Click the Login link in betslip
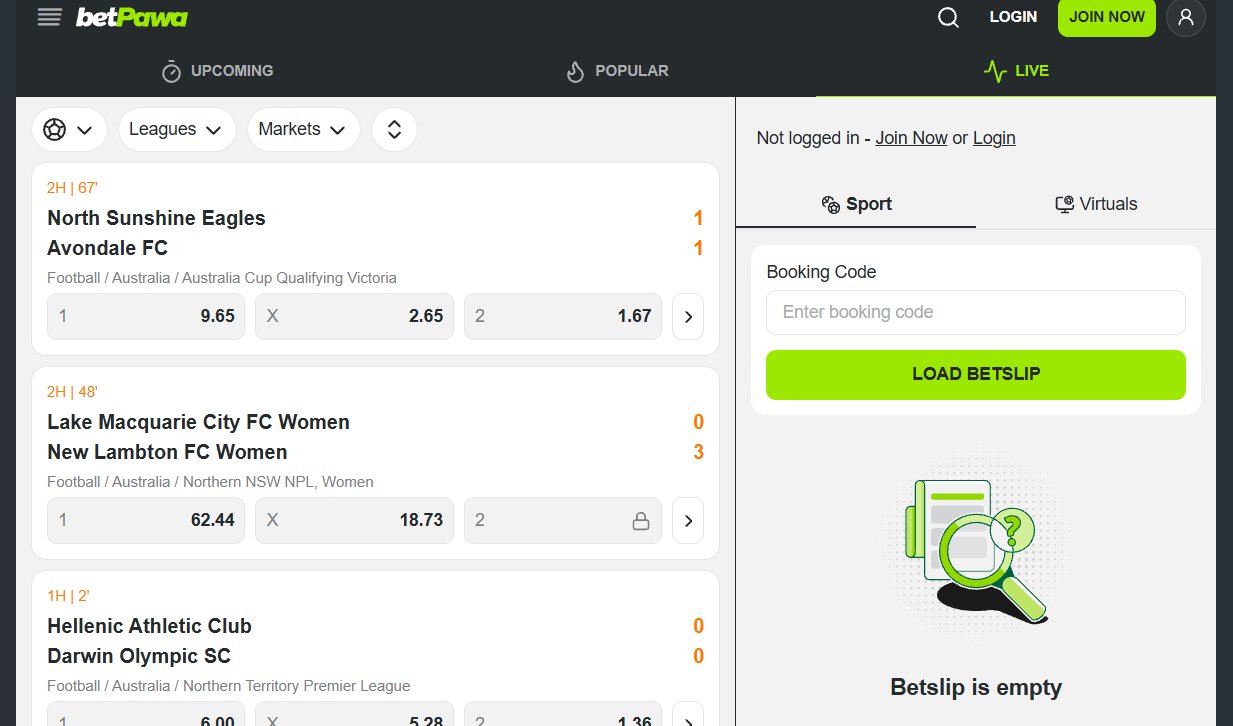 point(994,138)
